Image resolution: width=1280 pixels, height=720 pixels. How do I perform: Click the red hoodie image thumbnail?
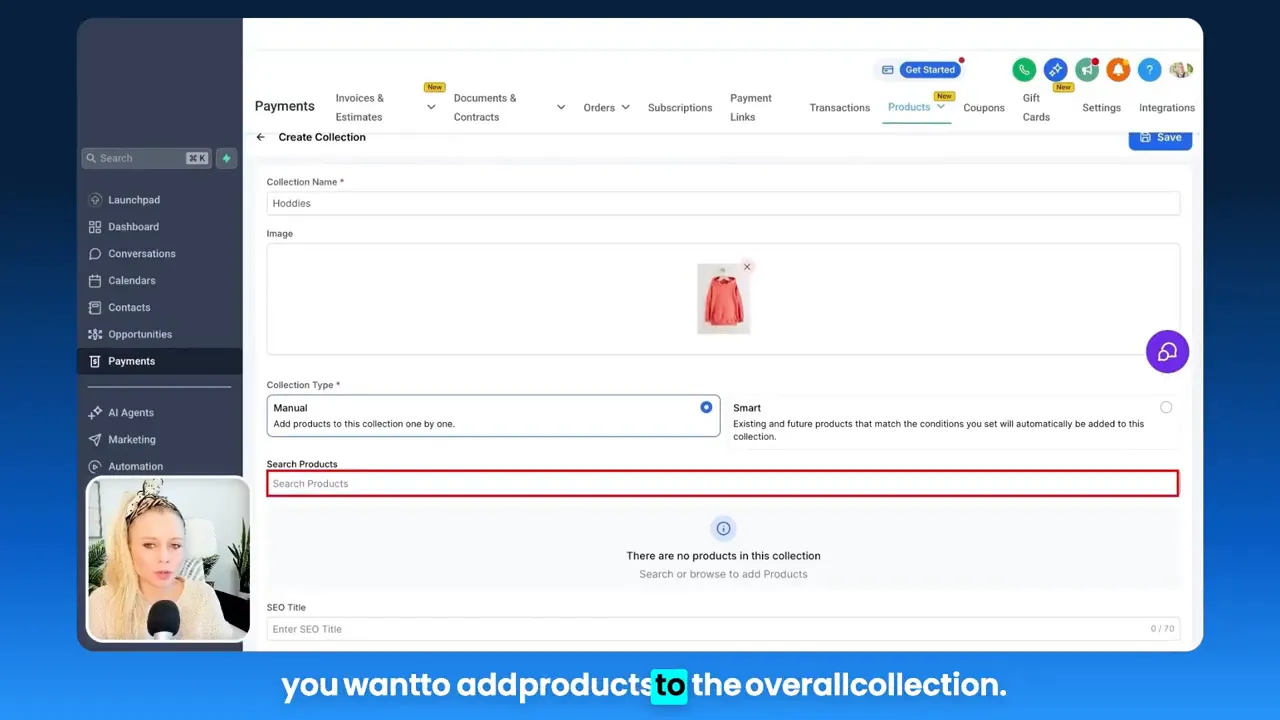pos(723,298)
